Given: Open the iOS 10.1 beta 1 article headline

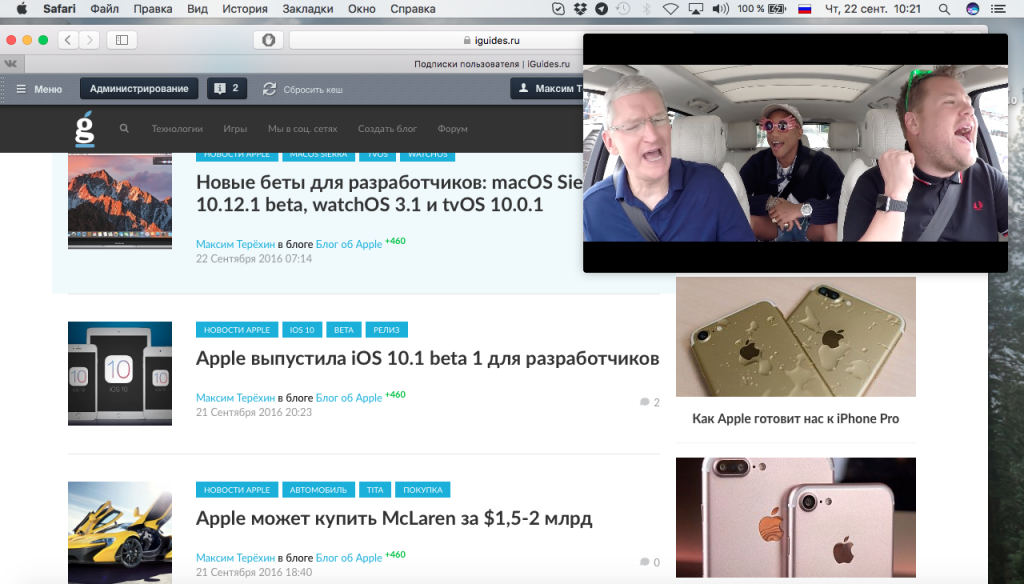Looking at the screenshot, I should click(428, 359).
